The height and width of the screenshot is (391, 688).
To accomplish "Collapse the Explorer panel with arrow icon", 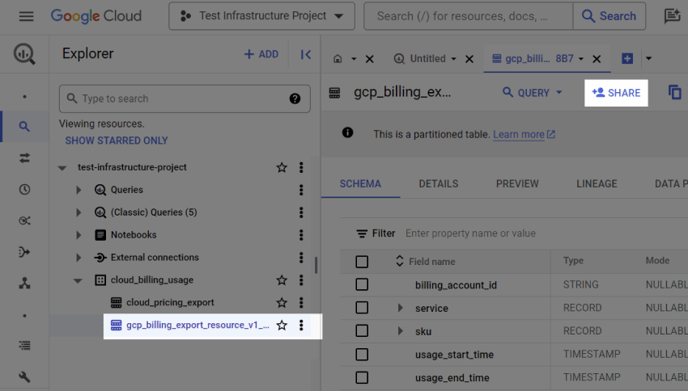I will (x=305, y=54).
